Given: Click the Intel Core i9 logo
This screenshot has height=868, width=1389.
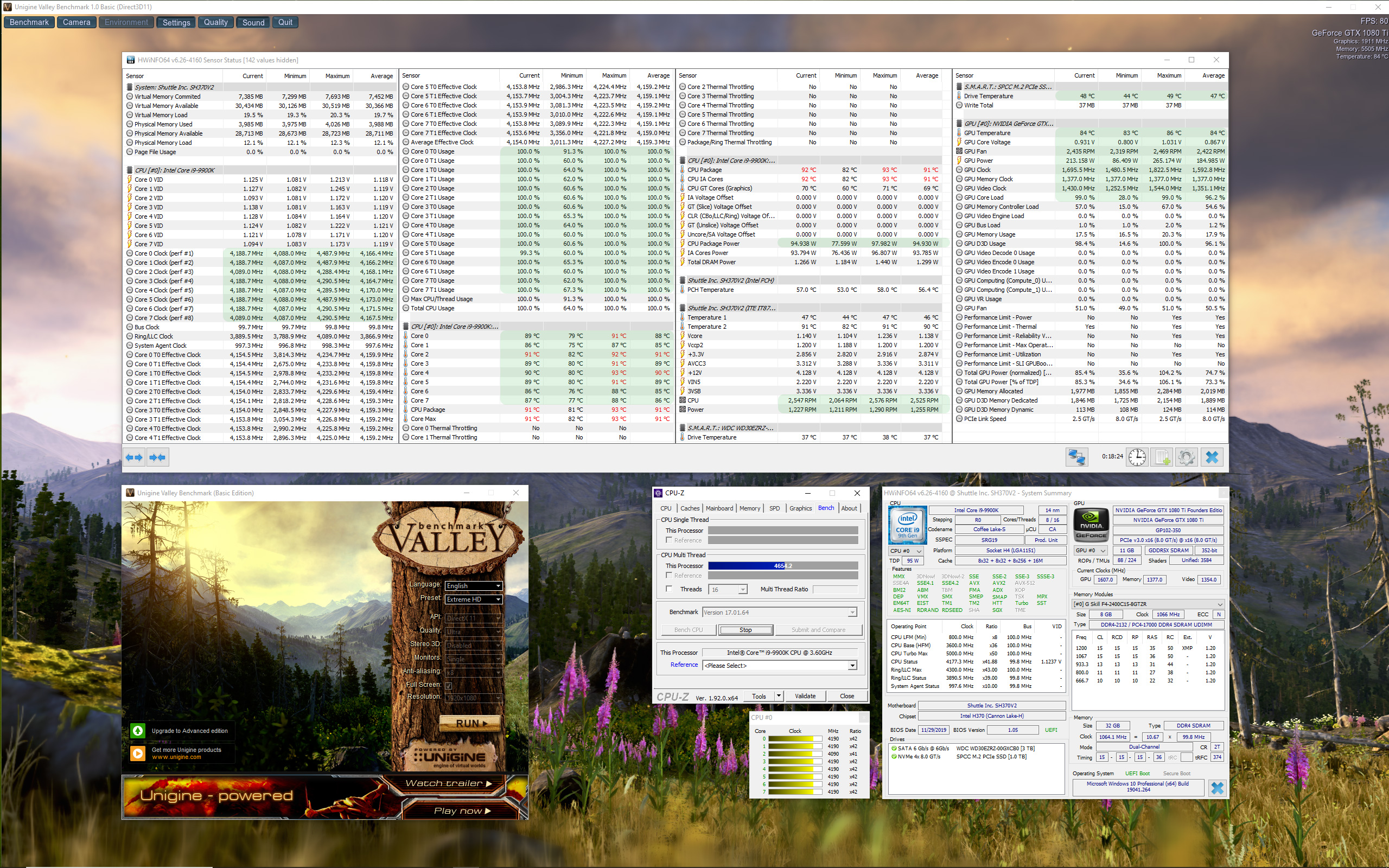Looking at the screenshot, I should click(908, 525).
